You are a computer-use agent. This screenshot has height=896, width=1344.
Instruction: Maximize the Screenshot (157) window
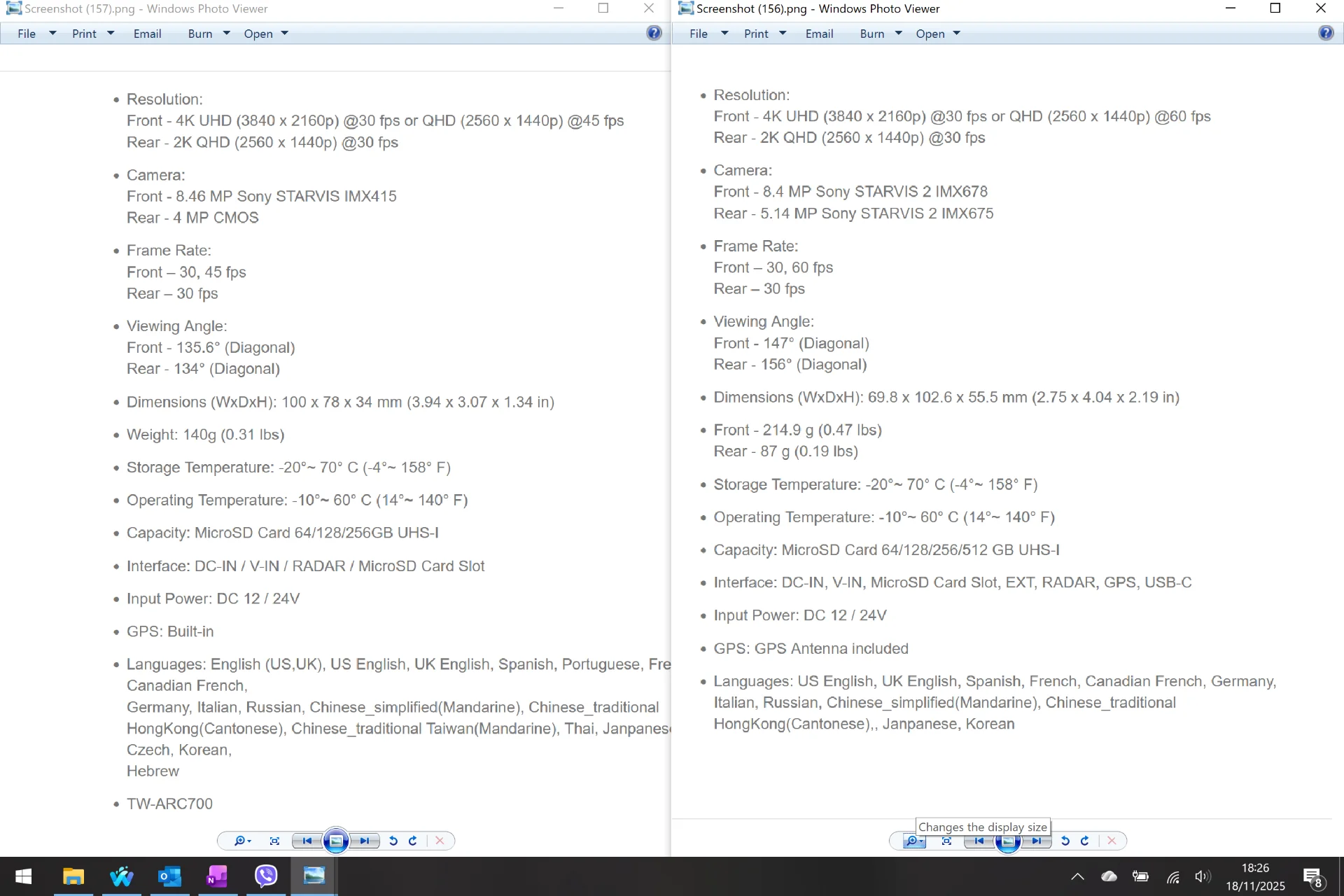click(x=603, y=8)
